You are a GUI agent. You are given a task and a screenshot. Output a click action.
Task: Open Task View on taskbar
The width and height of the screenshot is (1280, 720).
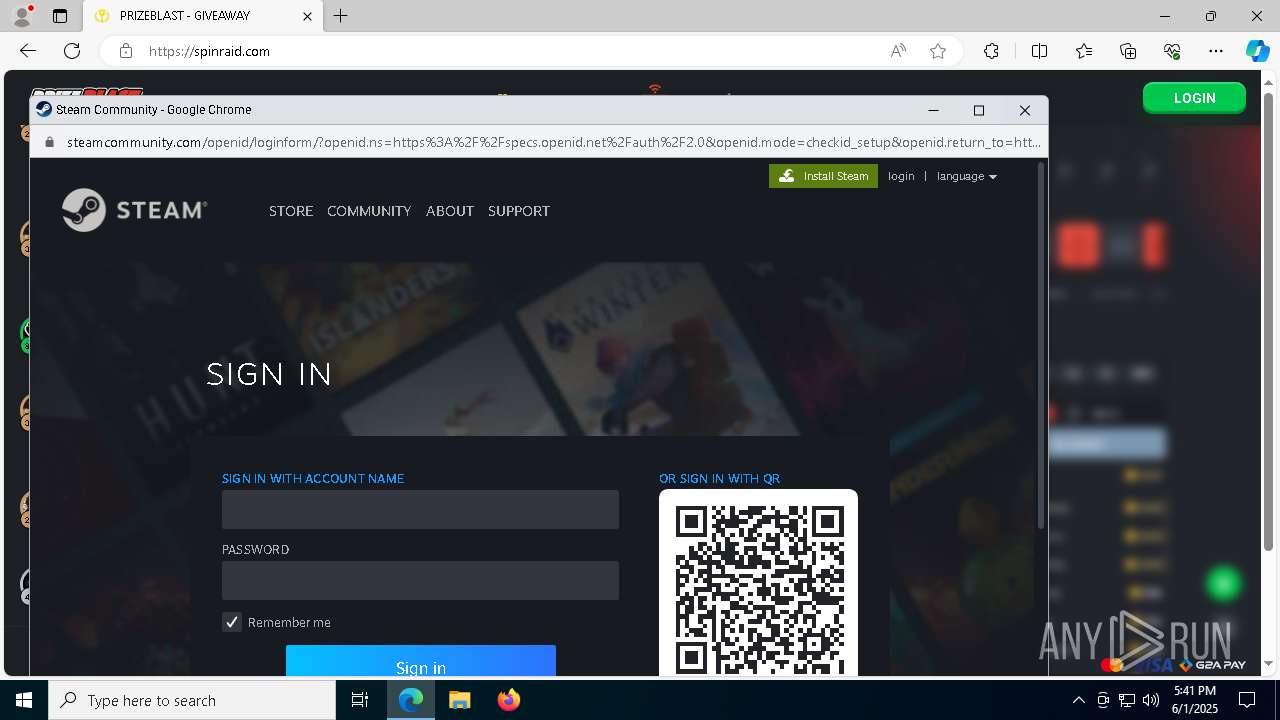pyautogui.click(x=360, y=700)
